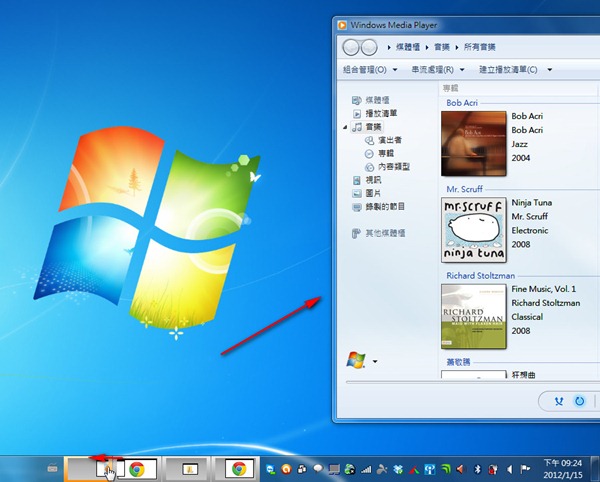Select the Richard Stoltzman album cover
The height and width of the screenshot is (482, 600).
pyautogui.click(x=474, y=316)
